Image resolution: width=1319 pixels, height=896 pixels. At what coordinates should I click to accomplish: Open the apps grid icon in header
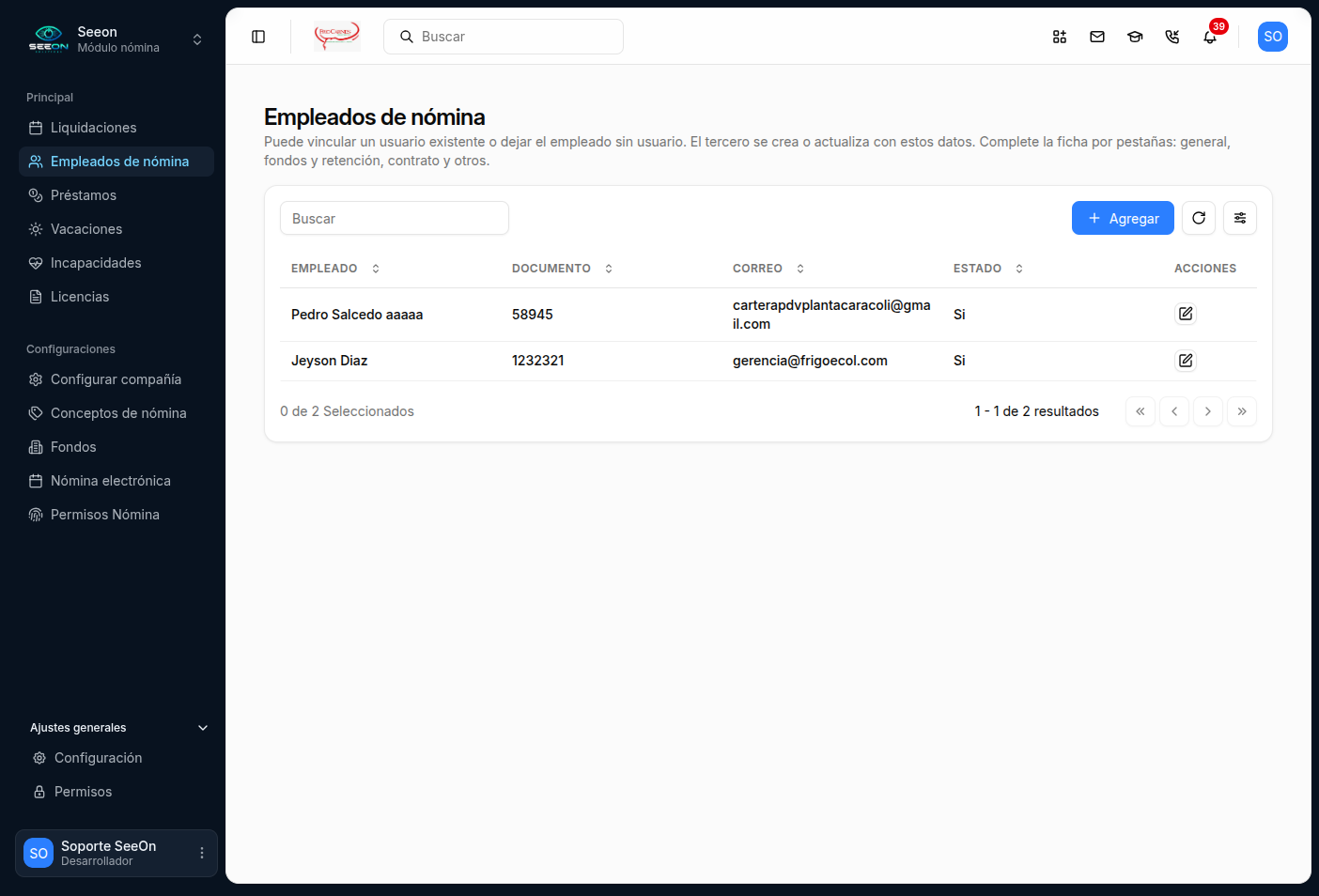[x=1060, y=37]
